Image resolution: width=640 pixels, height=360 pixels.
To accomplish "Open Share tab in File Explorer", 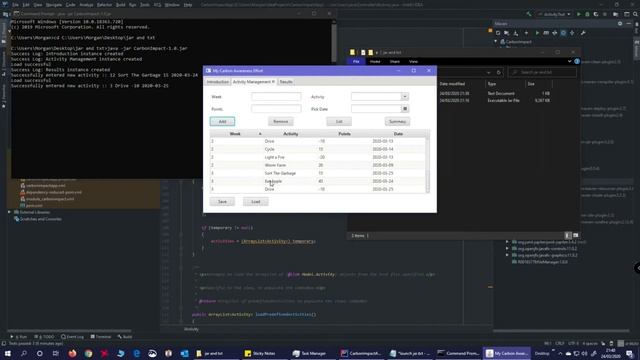I will (x=394, y=62).
